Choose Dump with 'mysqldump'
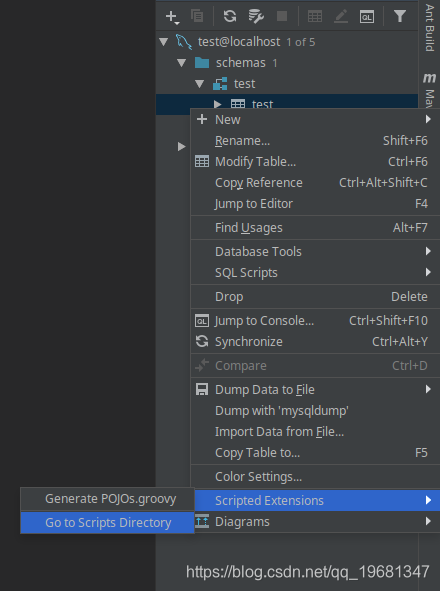 [x=315, y=411]
